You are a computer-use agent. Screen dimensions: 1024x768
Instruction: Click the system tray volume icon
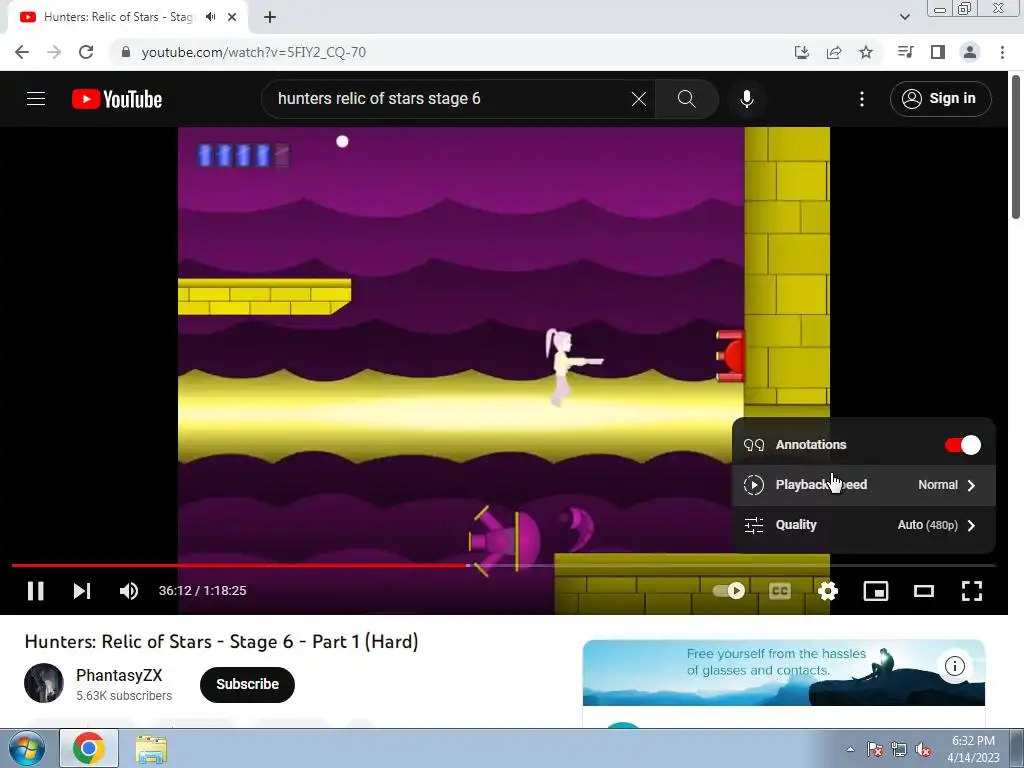click(x=923, y=750)
